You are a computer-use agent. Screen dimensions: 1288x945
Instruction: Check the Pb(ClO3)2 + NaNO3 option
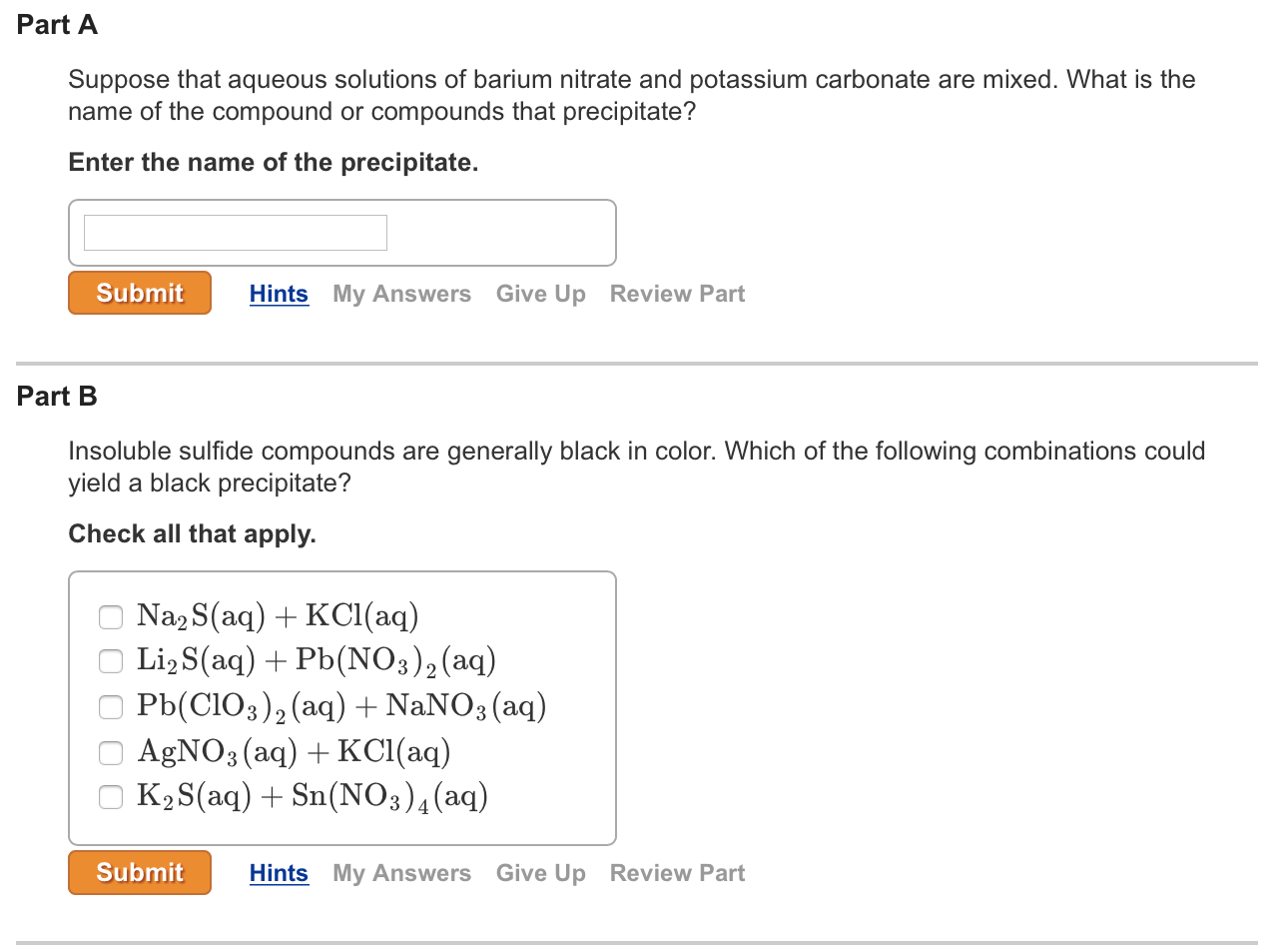pyautogui.click(x=111, y=706)
